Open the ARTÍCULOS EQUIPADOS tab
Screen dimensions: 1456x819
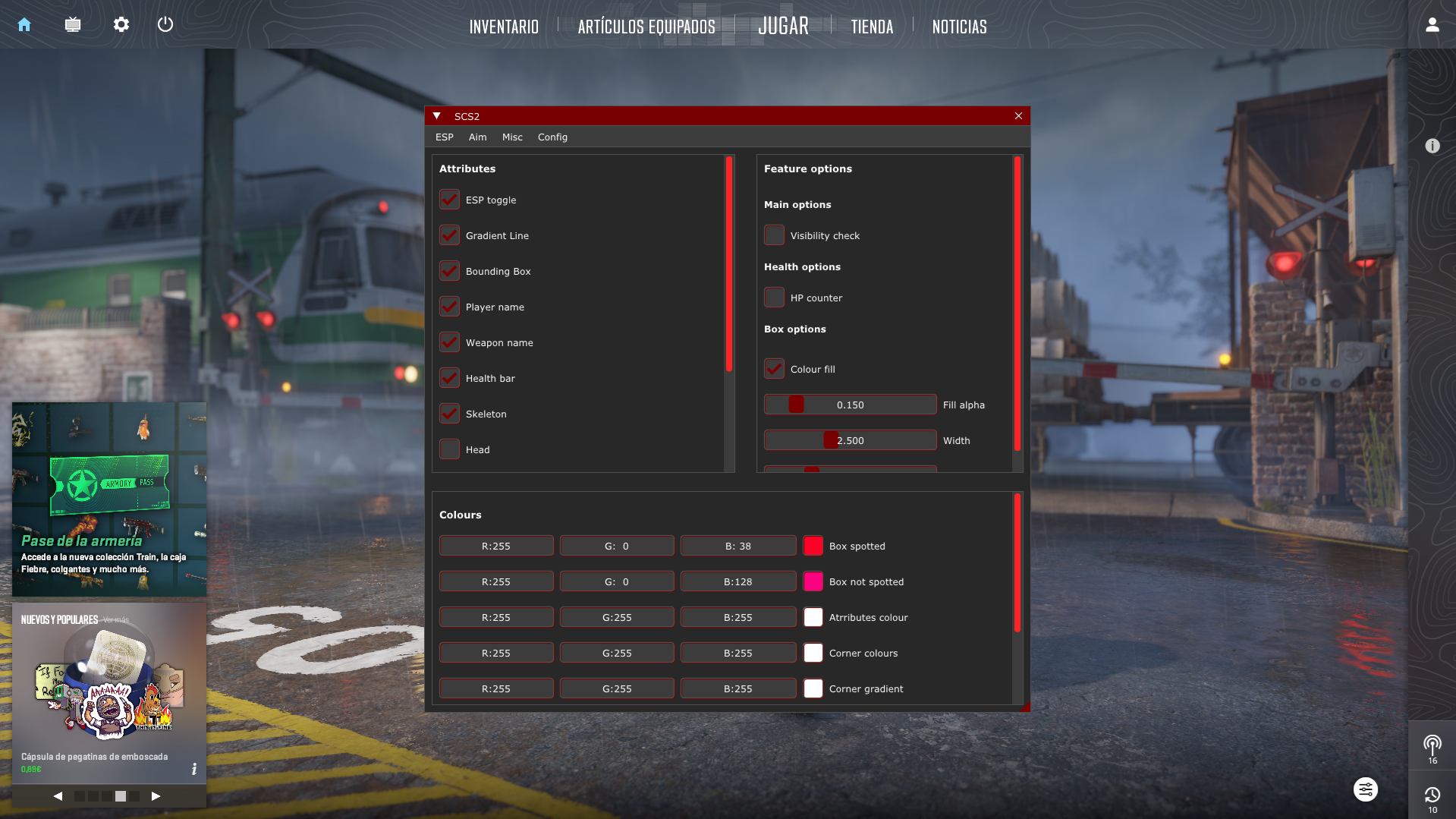[x=646, y=27]
